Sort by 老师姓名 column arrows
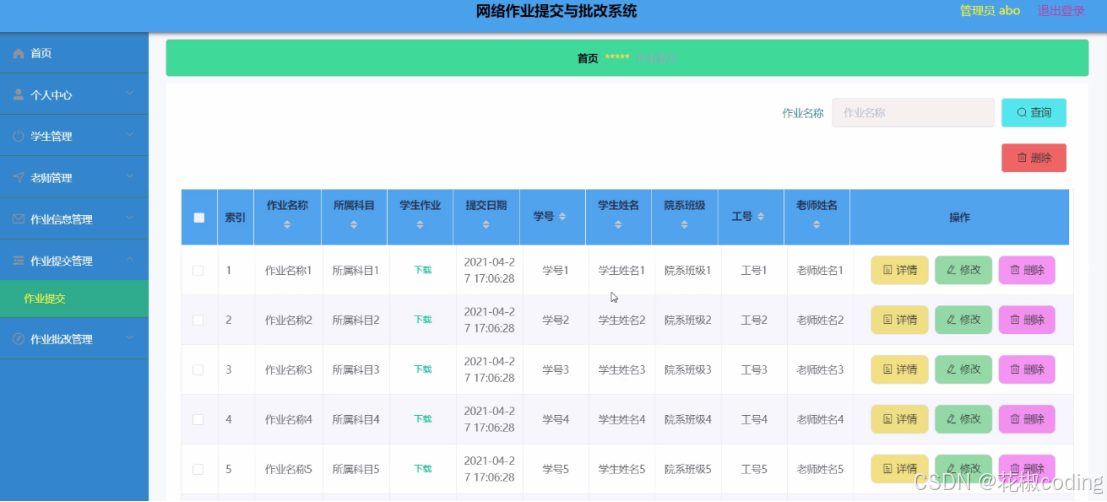Screen dimensions: 1107x502 coord(816,225)
